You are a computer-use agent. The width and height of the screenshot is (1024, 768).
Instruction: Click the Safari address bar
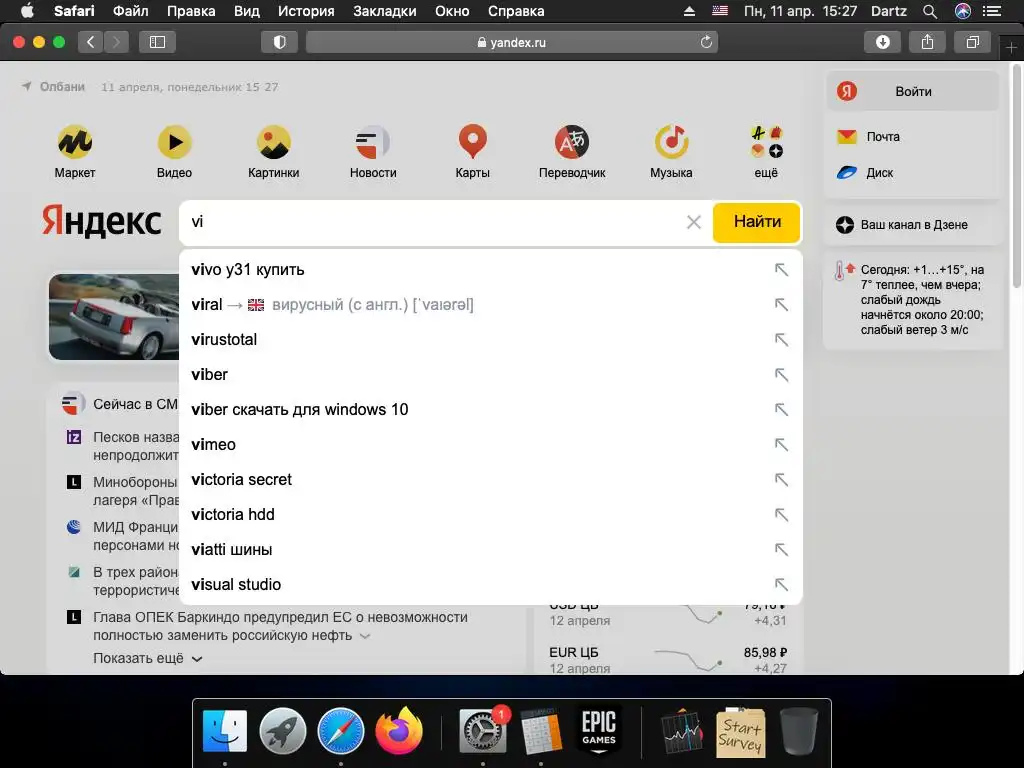(511, 42)
